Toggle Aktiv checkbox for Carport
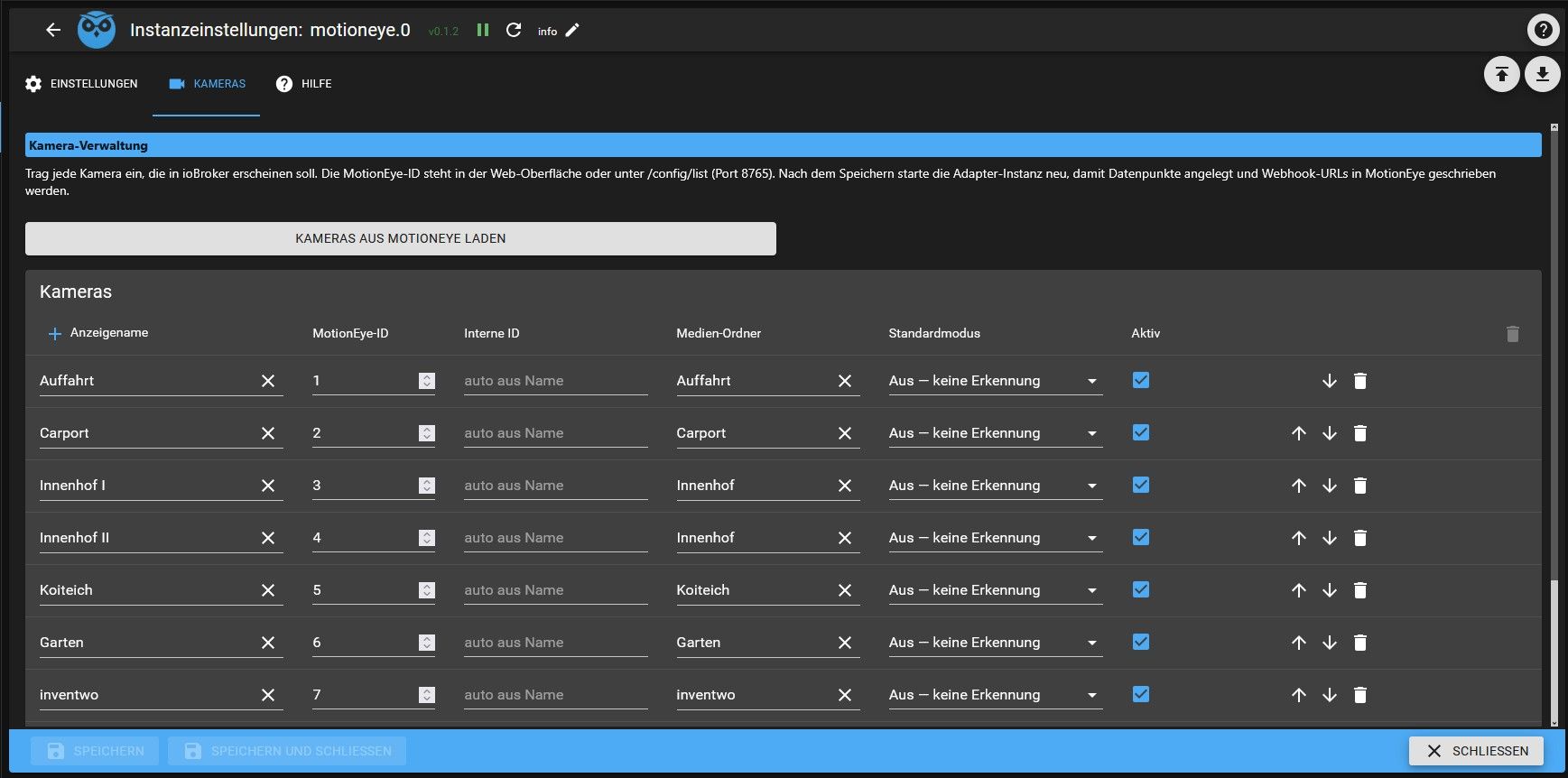 tap(1141, 432)
